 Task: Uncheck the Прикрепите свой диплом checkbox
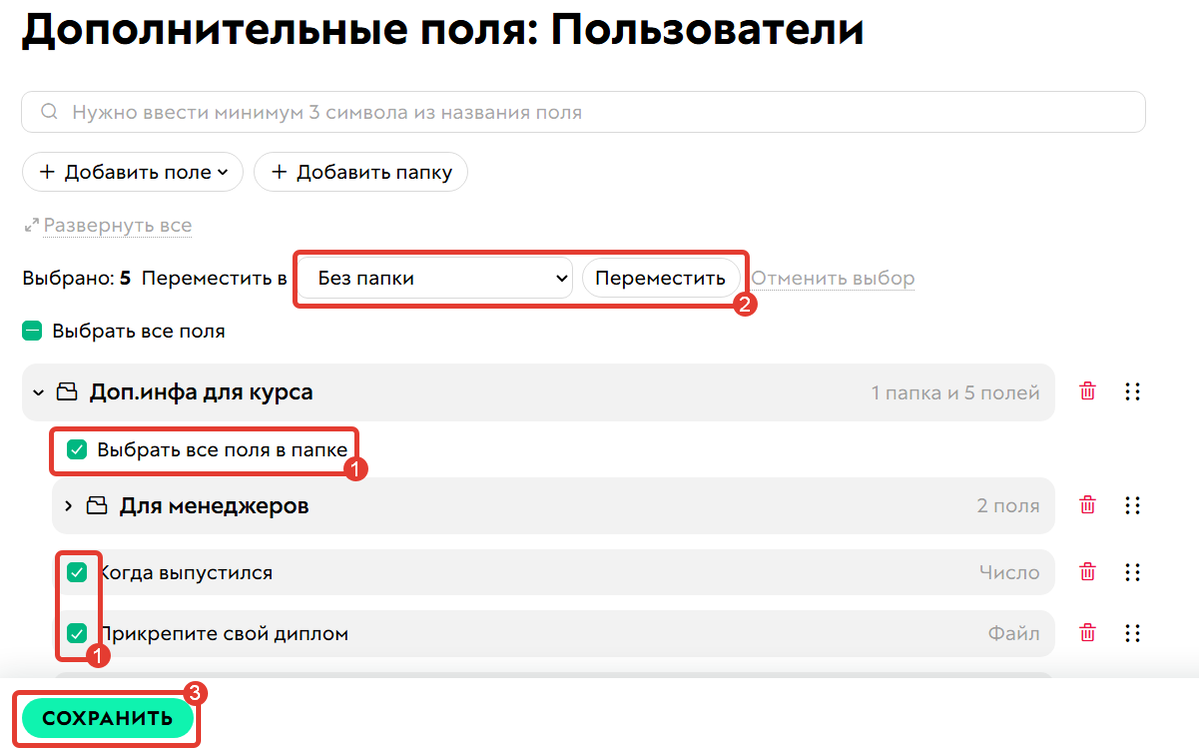point(76,633)
